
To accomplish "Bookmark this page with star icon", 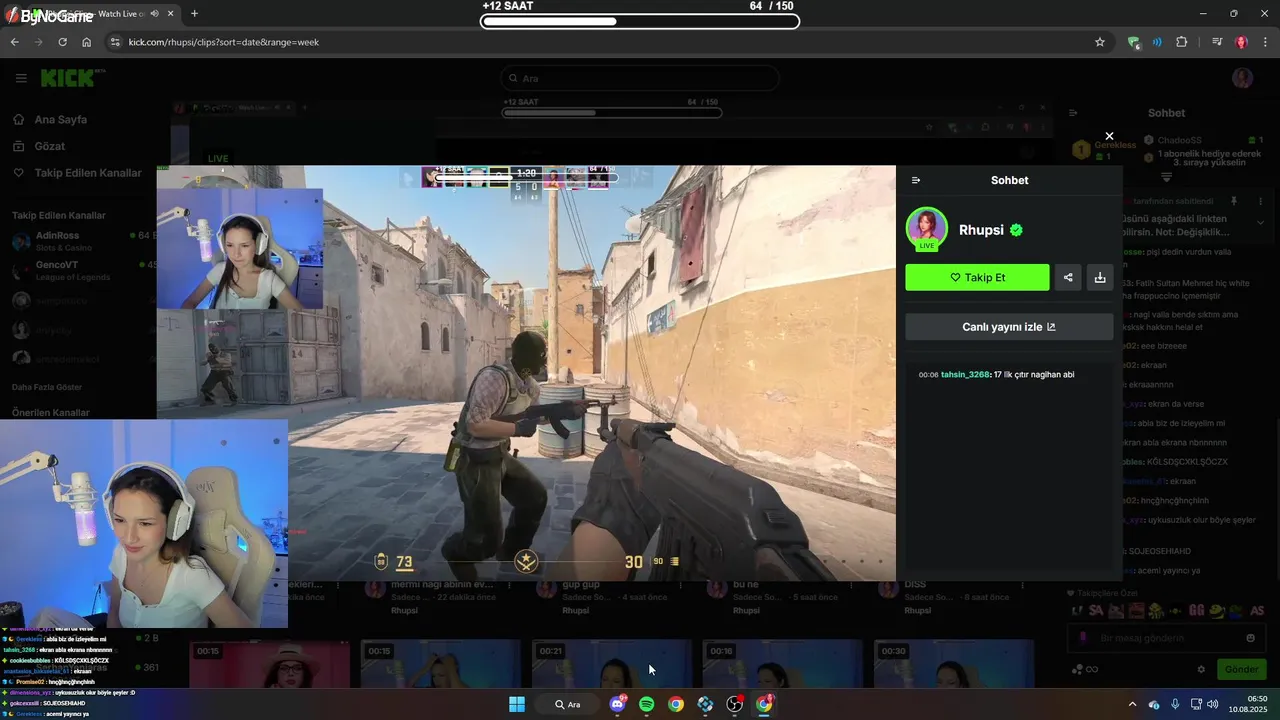I will pyautogui.click(x=1100, y=42).
